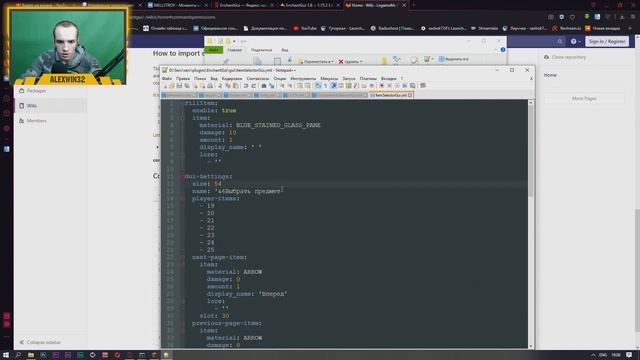Select the itemSelectorGui.yml tab in Notepad++
The height and width of the screenshot is (360, 640).
390,95
